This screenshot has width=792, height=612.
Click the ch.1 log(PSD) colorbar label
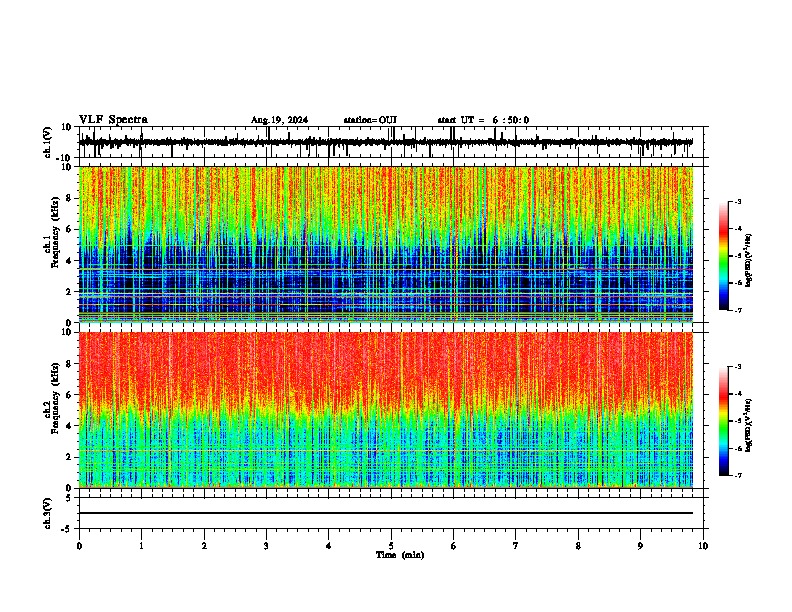pyautogui.click(x=748, y=260)
